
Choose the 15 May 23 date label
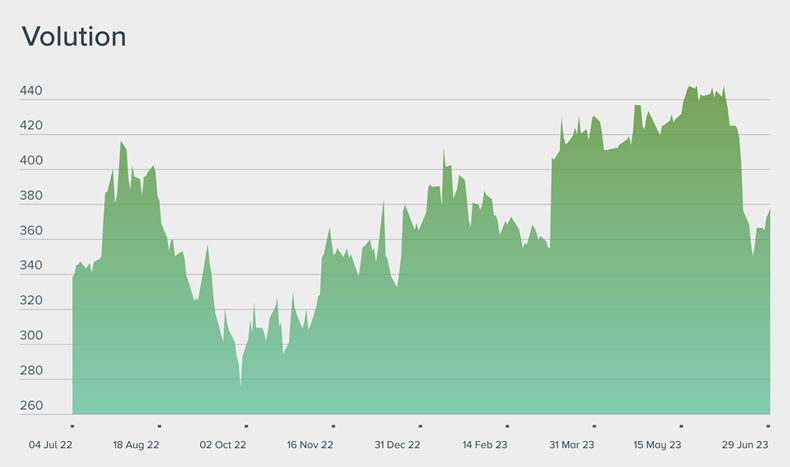(x=658, y=444)
